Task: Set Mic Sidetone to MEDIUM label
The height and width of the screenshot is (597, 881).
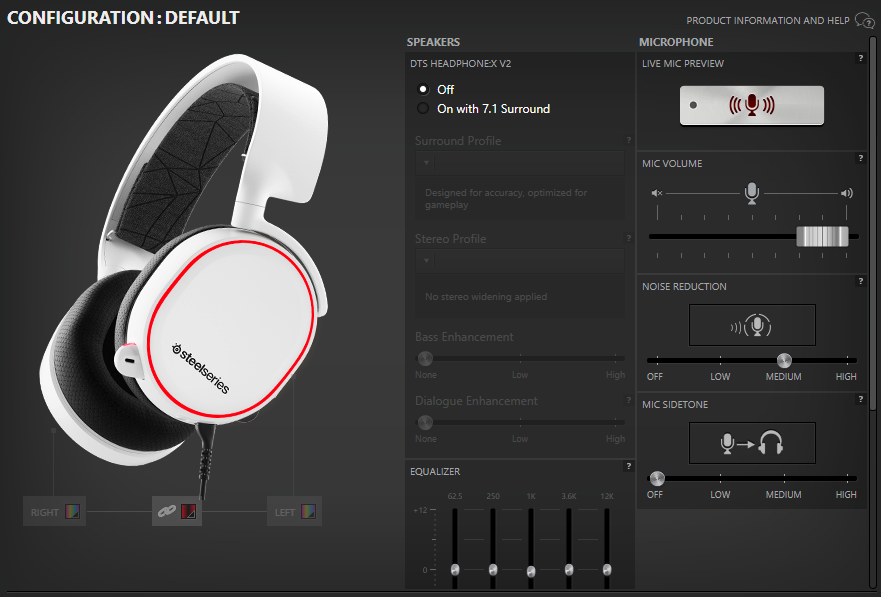Action: [x=783, y=495]
